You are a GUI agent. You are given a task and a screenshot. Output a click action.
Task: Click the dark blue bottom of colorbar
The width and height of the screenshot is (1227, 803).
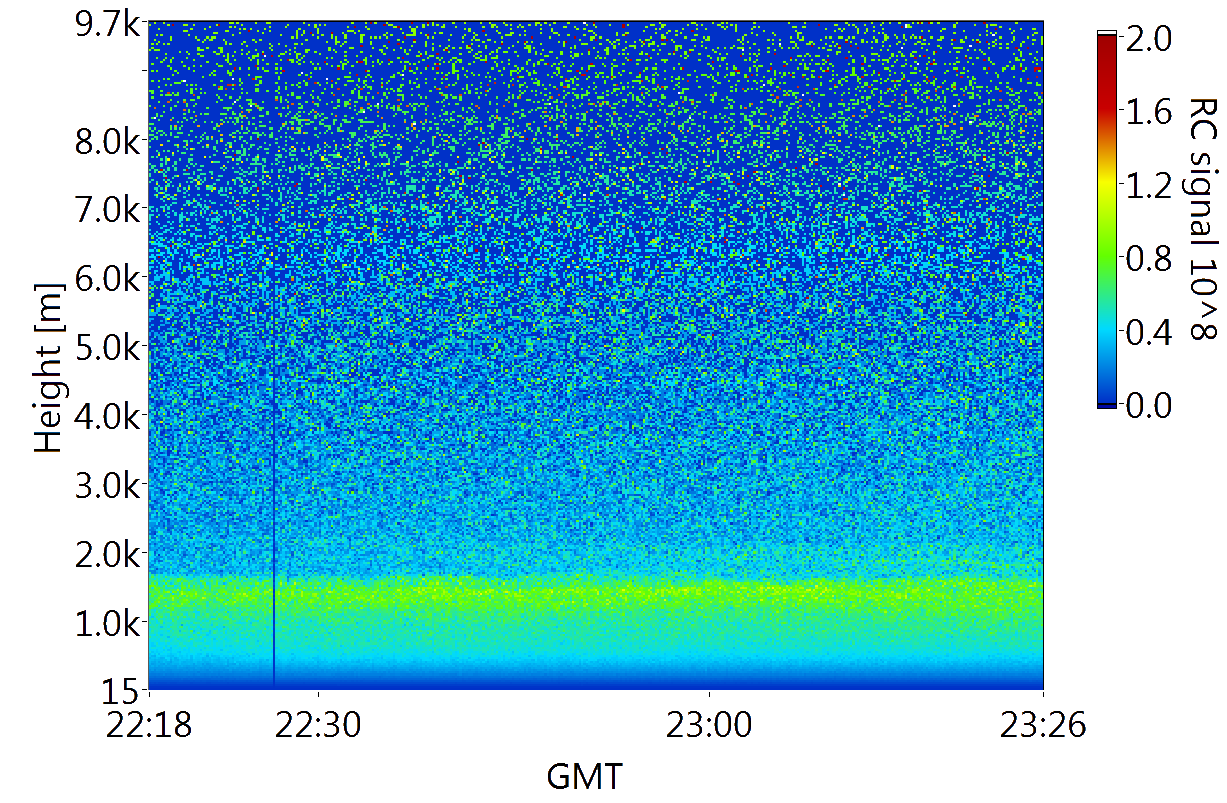pyautogui.click(x=1106, y=400)
